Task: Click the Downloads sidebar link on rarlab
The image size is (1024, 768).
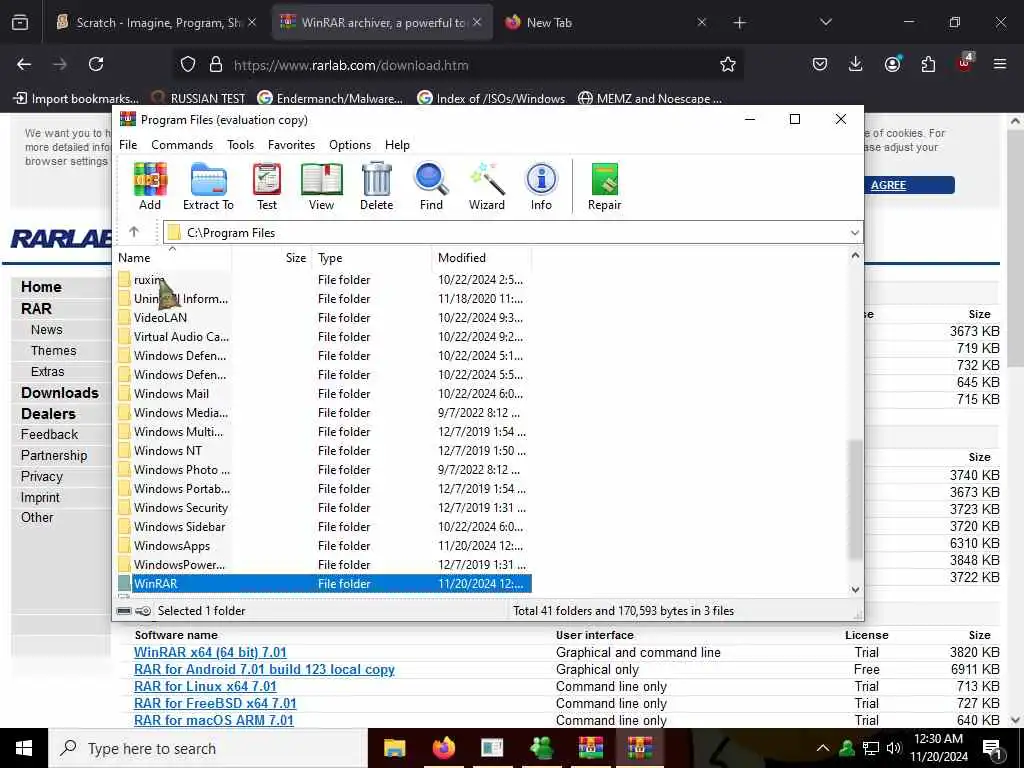Action: tap(60, 392)
